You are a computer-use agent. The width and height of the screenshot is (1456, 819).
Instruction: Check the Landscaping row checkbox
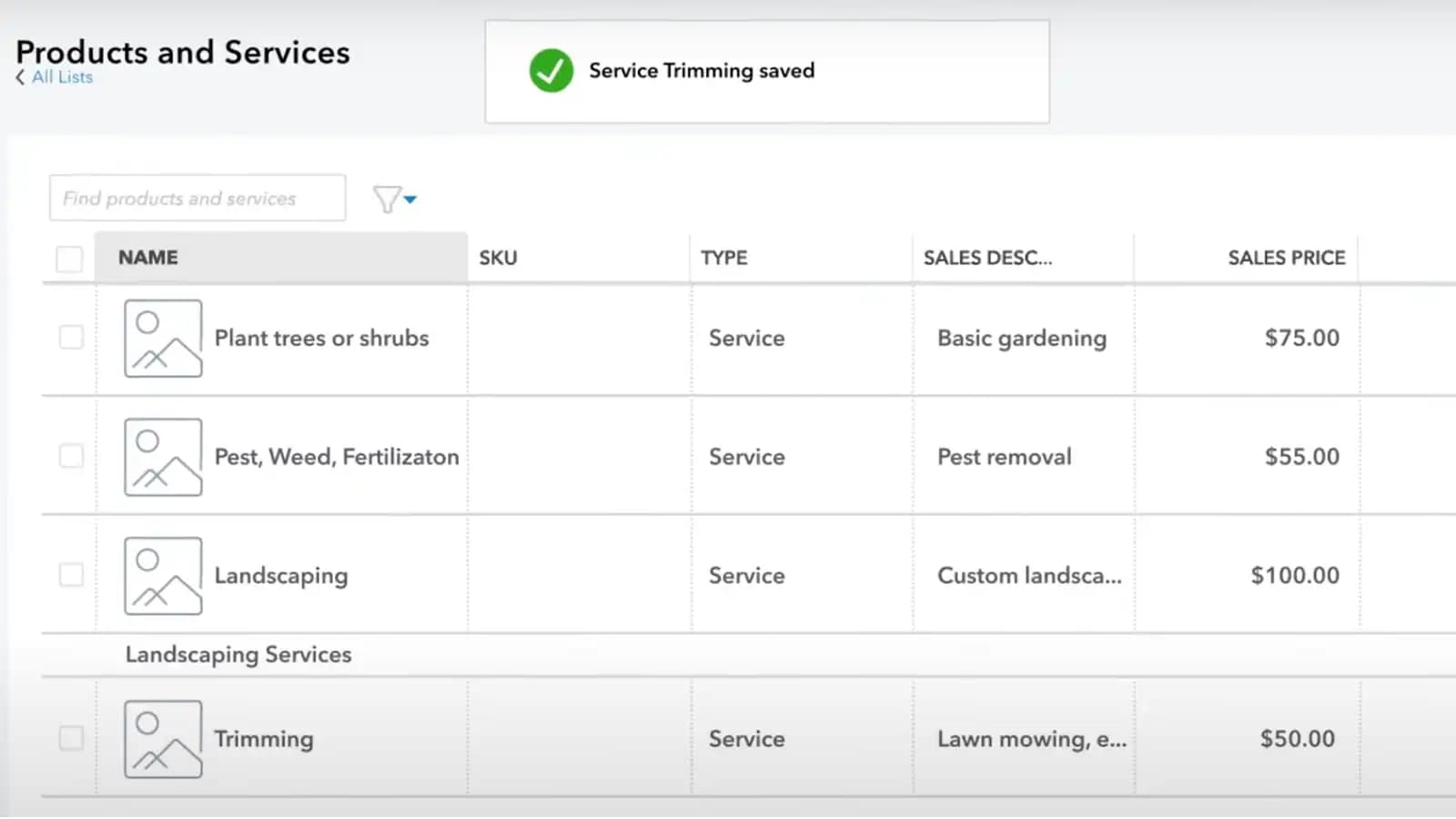(x=71, y=575)
